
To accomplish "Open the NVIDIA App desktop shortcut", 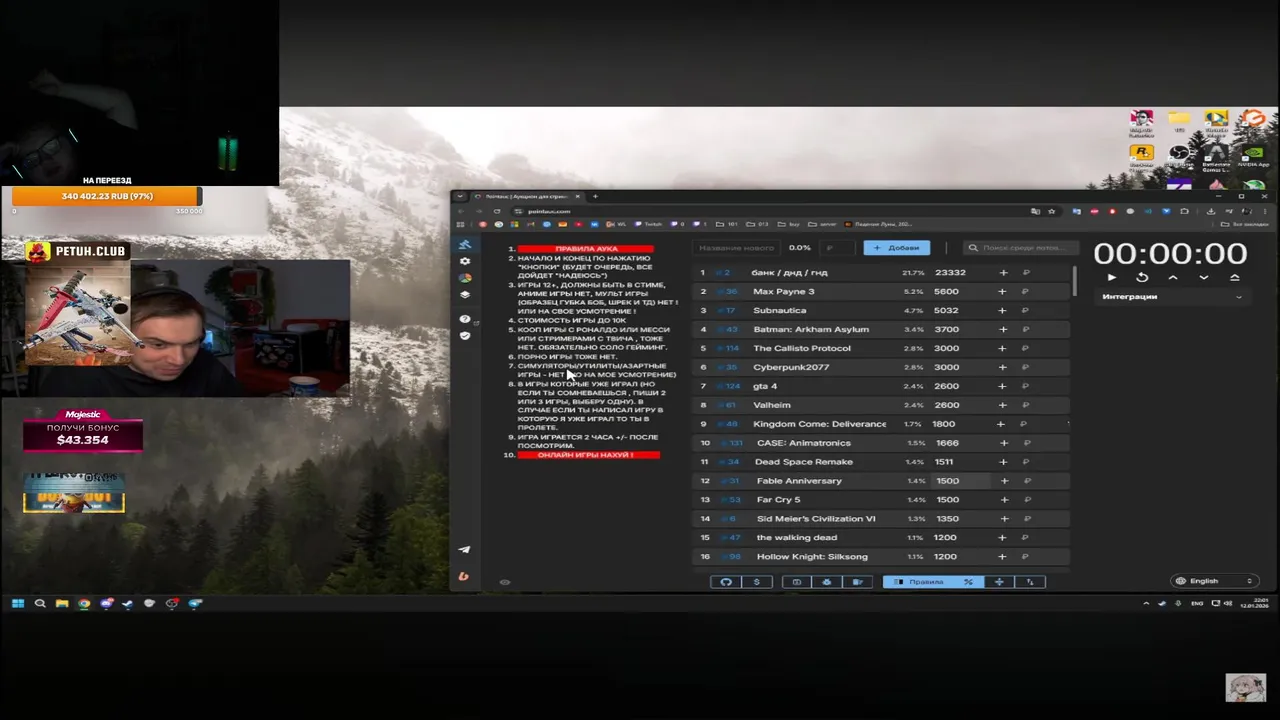I will 1252,157.
